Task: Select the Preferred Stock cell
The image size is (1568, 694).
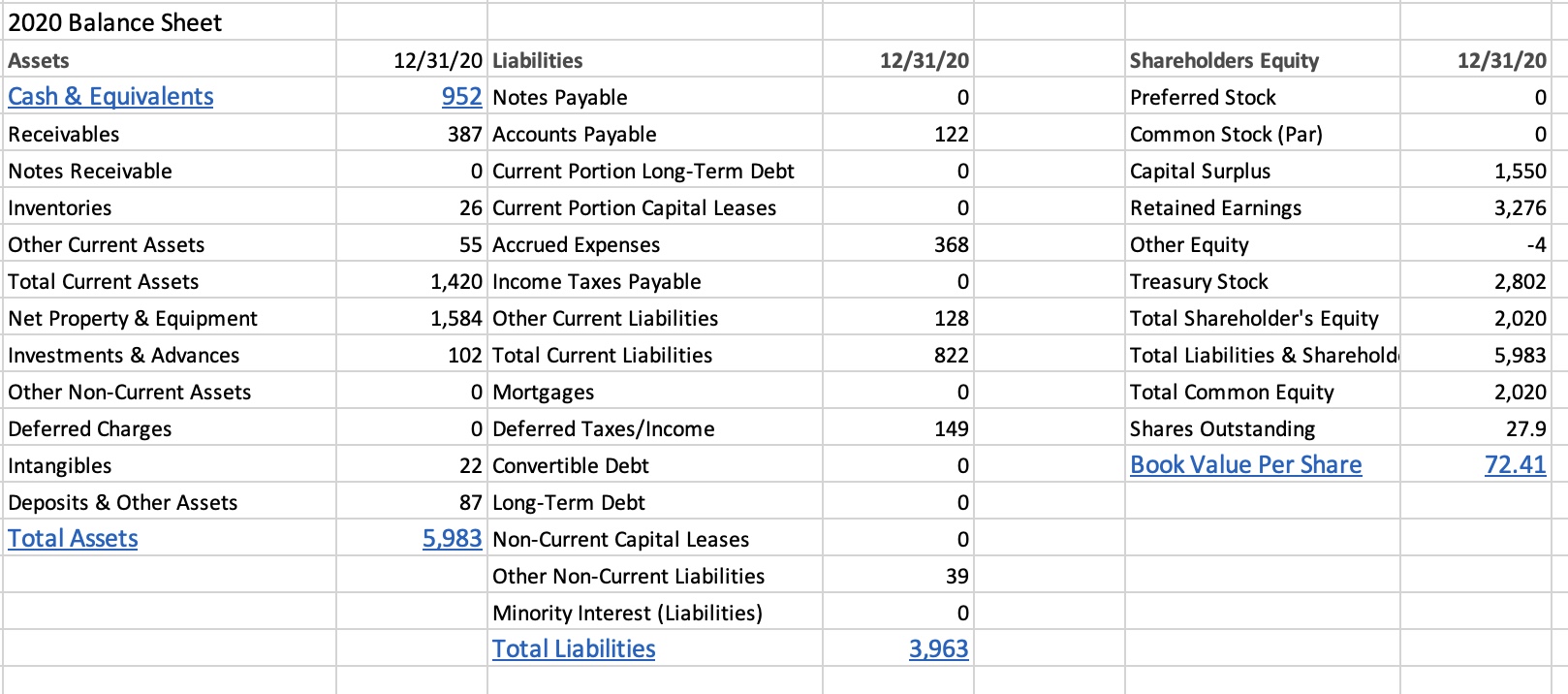Action: 1263,97
